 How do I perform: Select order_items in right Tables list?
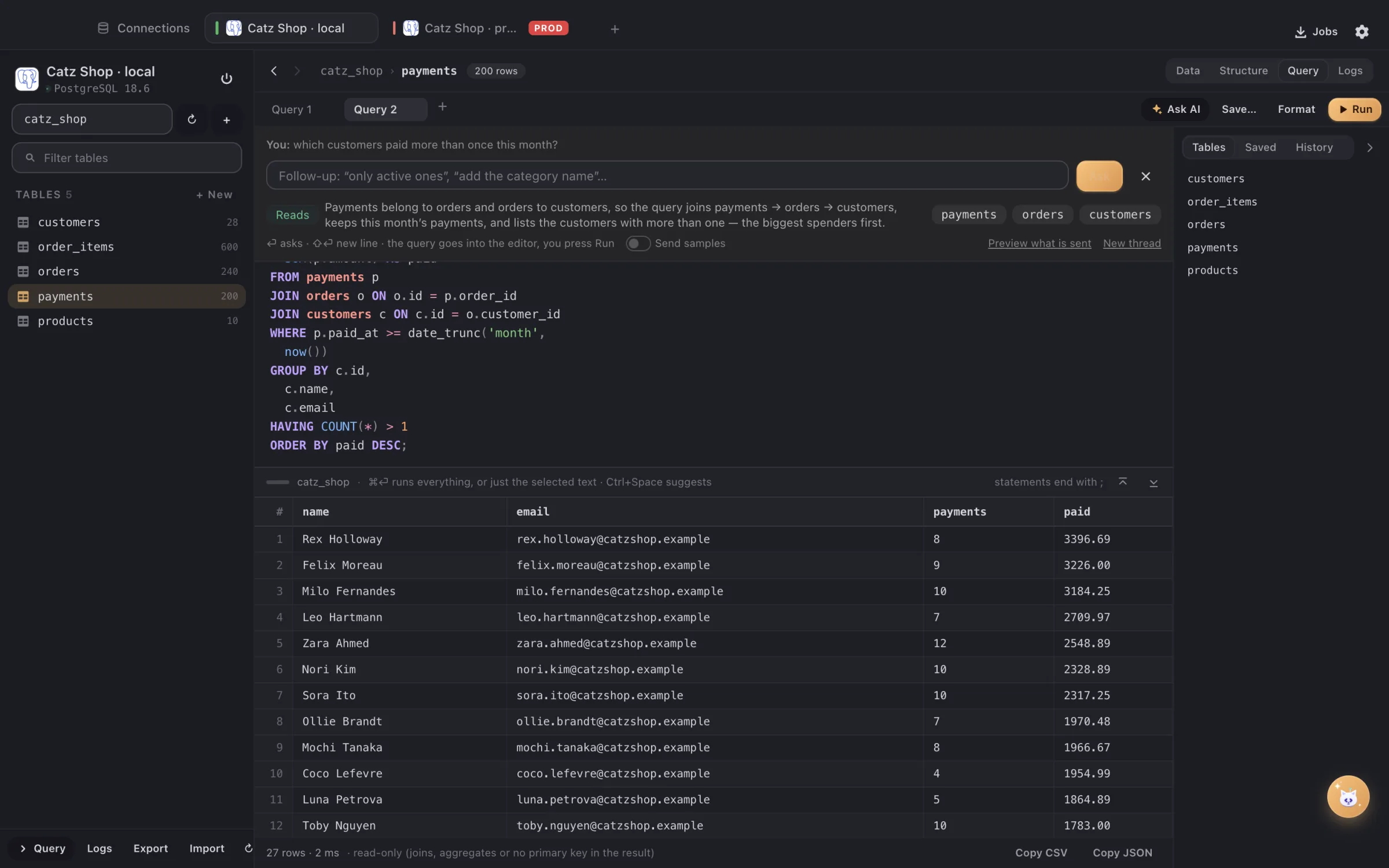pos(1222,201)
